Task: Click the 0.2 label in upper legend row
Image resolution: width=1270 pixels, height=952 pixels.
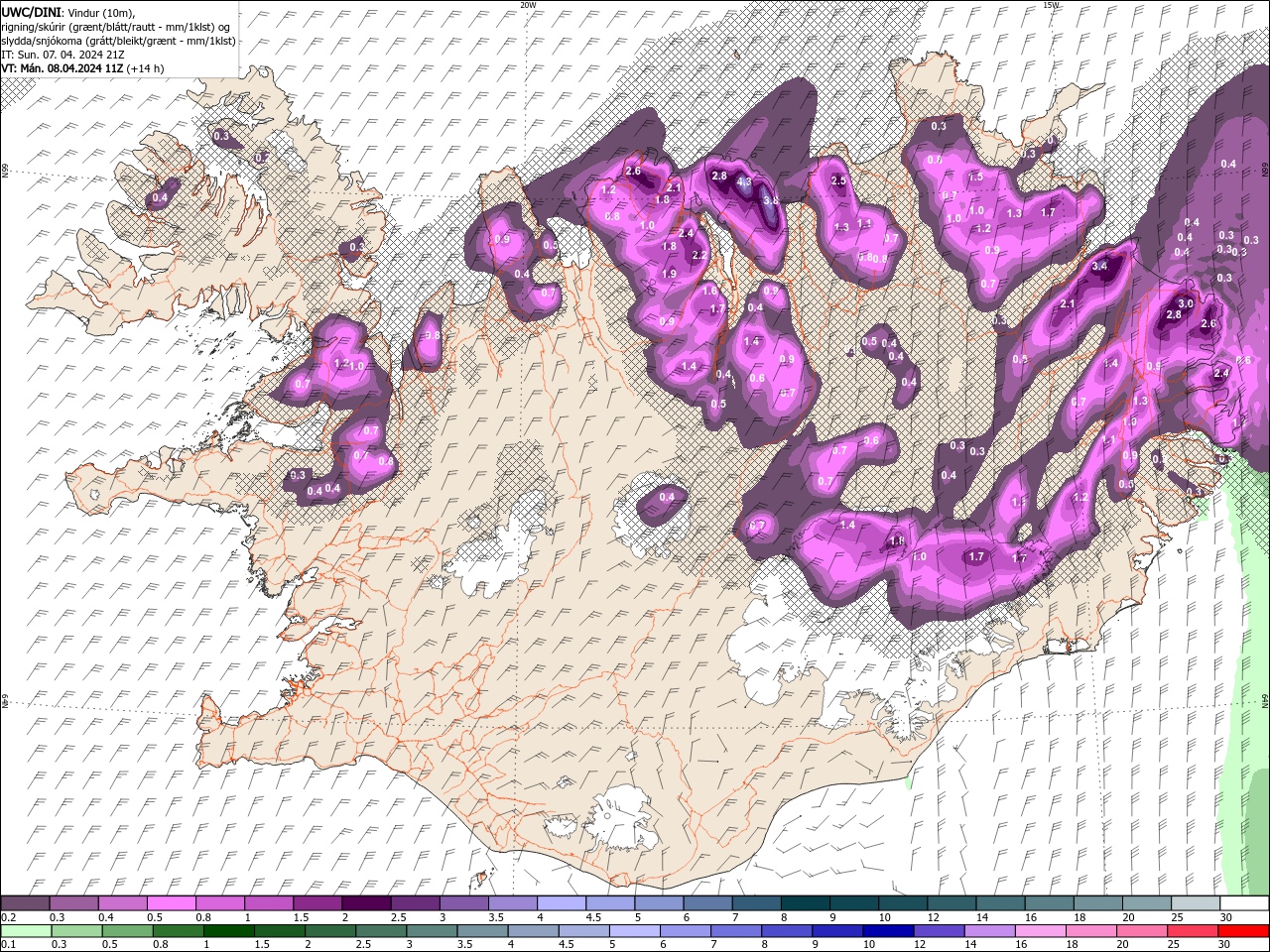Action: tap(8, 917)
